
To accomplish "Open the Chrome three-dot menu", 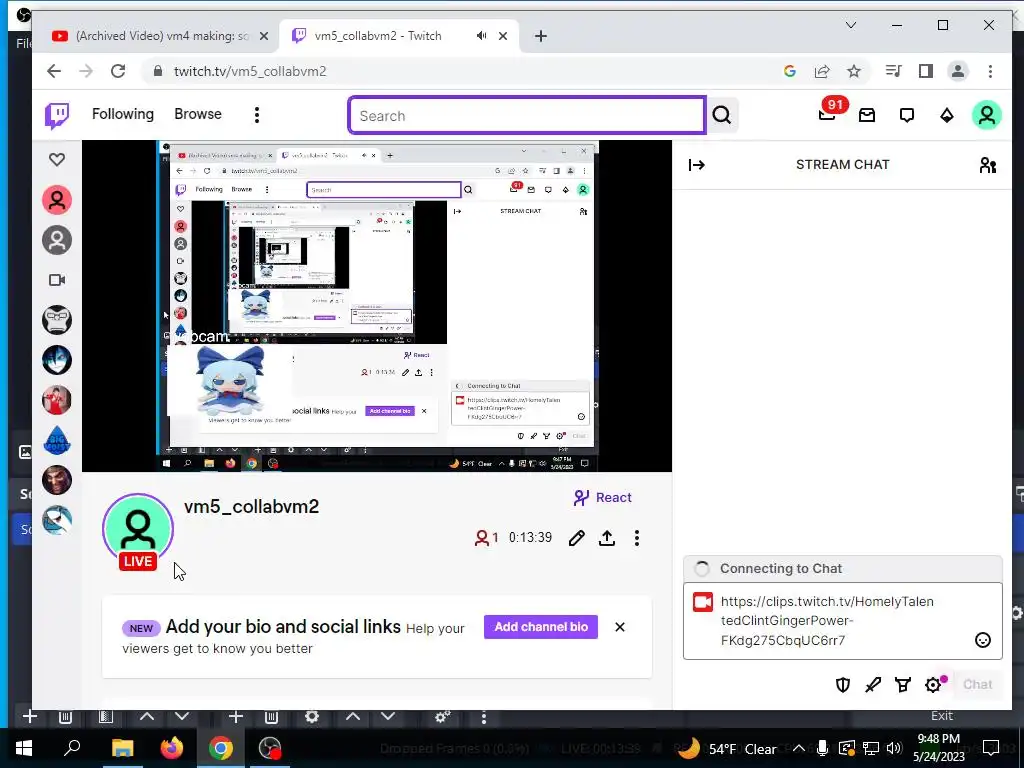I will (990, 71).
